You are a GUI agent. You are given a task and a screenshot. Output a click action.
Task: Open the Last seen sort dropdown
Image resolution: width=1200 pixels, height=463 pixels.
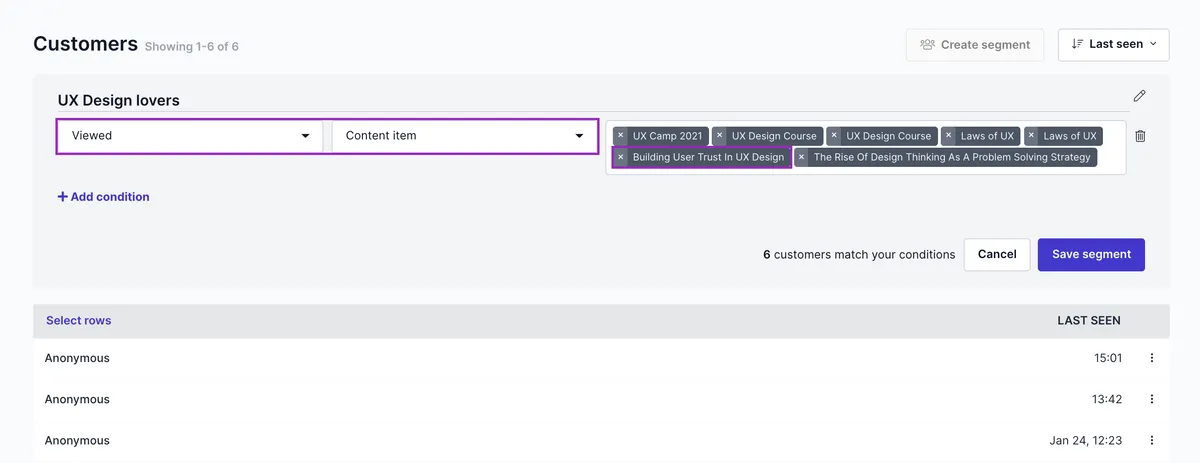pyautogui.click(x=1113, y=44)
